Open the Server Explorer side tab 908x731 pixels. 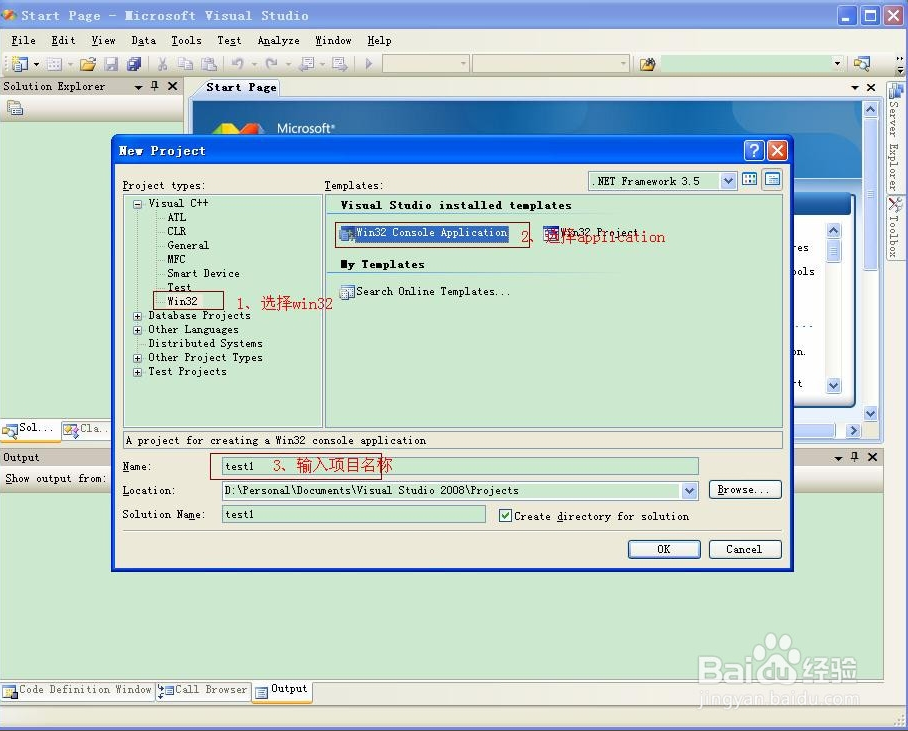(x=894, y=137)
